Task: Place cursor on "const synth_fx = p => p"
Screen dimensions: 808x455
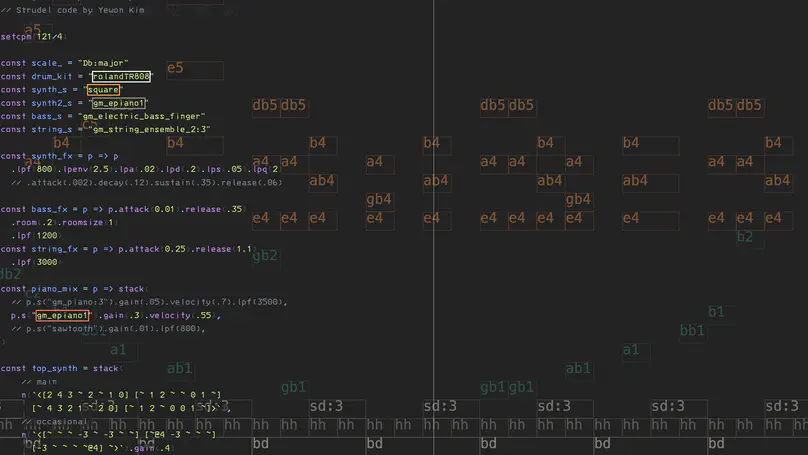Action: pyautogui.click(x=59, y=156)
